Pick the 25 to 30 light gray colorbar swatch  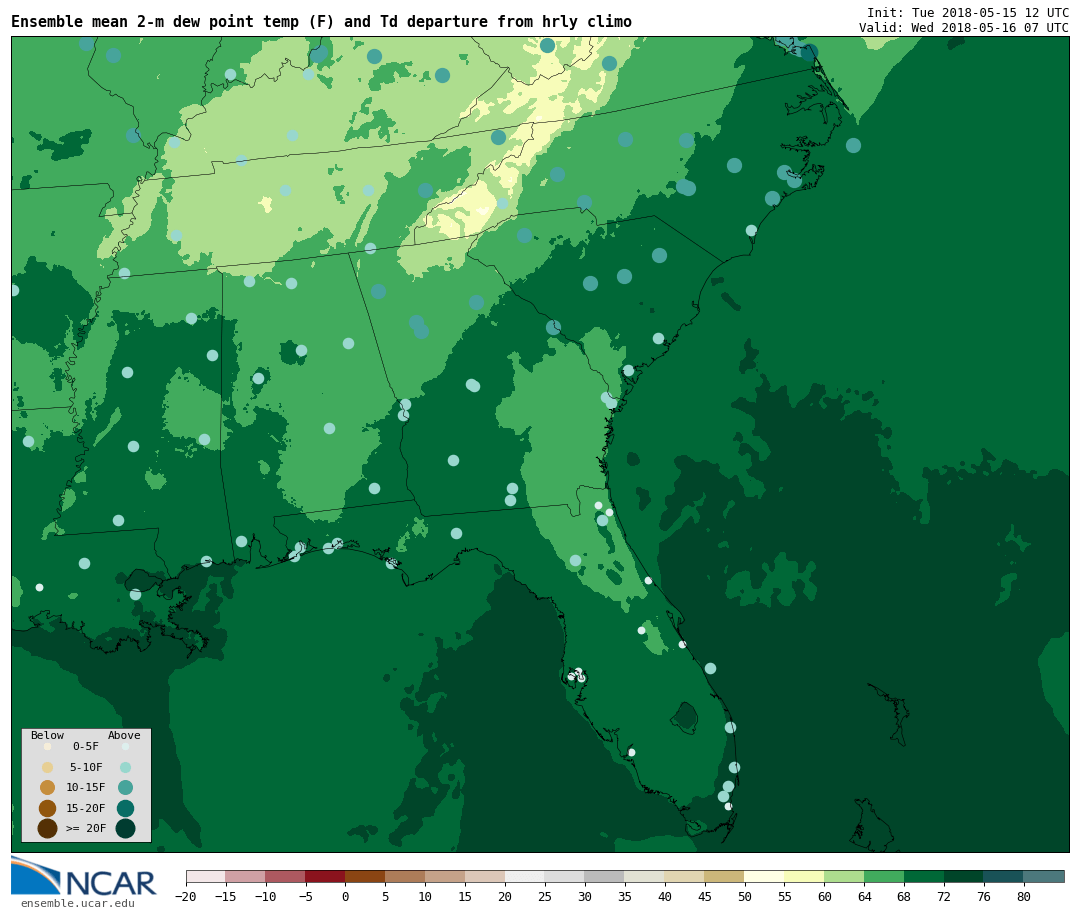[x=565, y=876]
